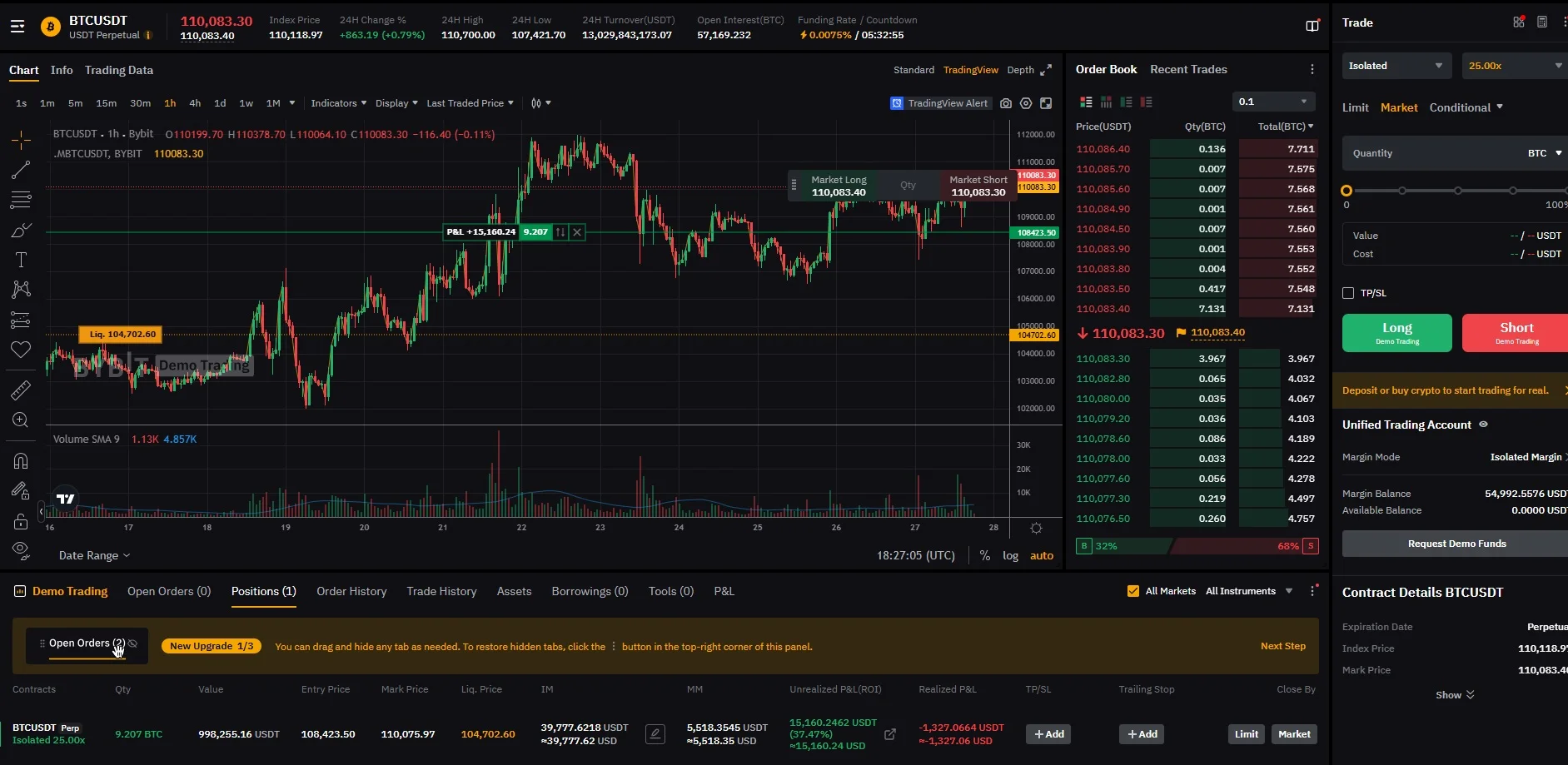The height and width of the screenshot is (765, 1568).
Task: Share the unrealized P&L via export icon
Action: coord(890,734)
